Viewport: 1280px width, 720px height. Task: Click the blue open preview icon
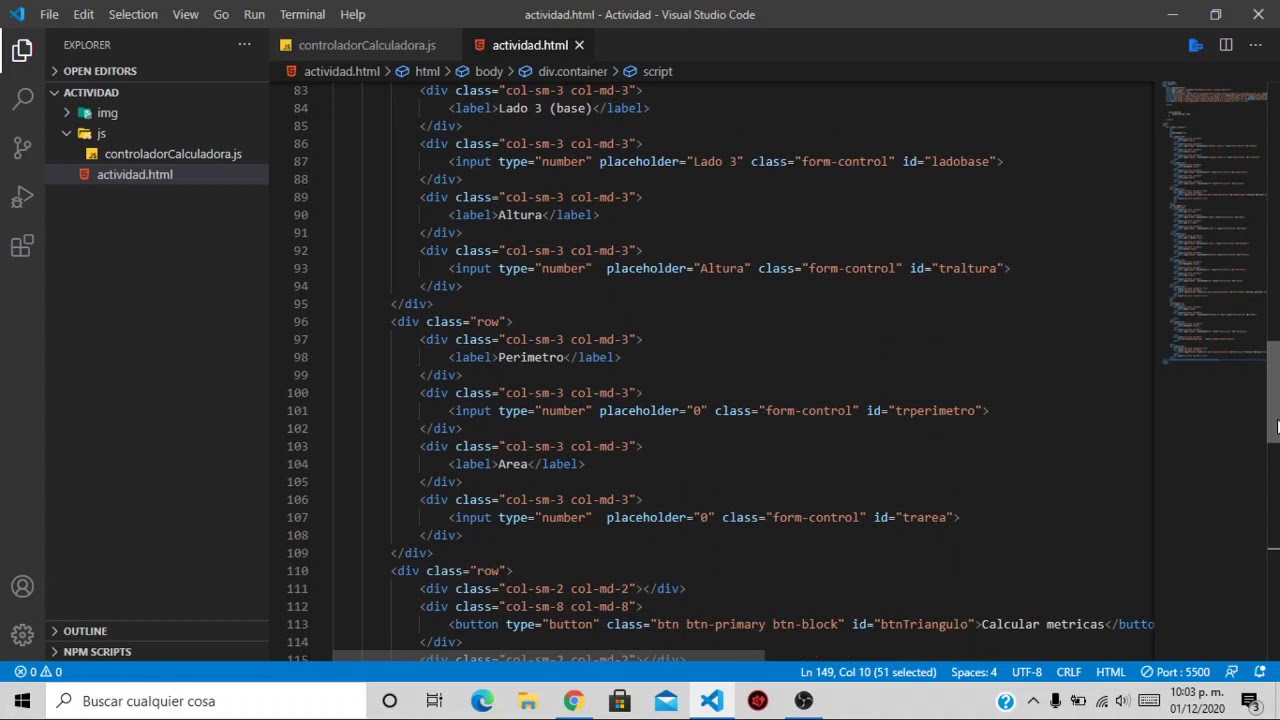click(1195, 45)
